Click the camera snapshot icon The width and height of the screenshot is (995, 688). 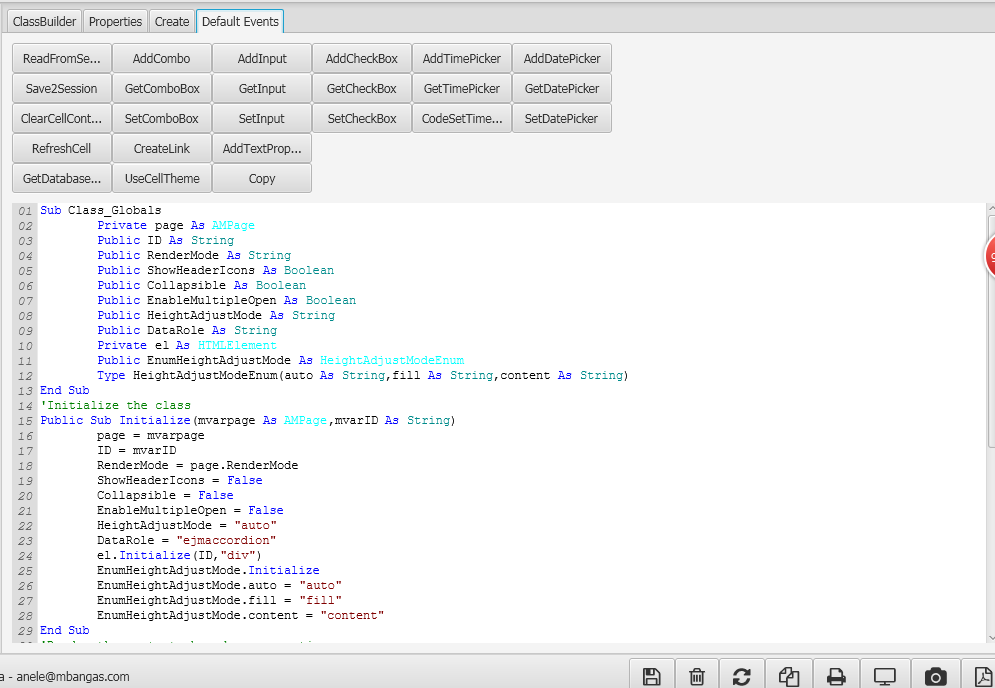[935, 676]
